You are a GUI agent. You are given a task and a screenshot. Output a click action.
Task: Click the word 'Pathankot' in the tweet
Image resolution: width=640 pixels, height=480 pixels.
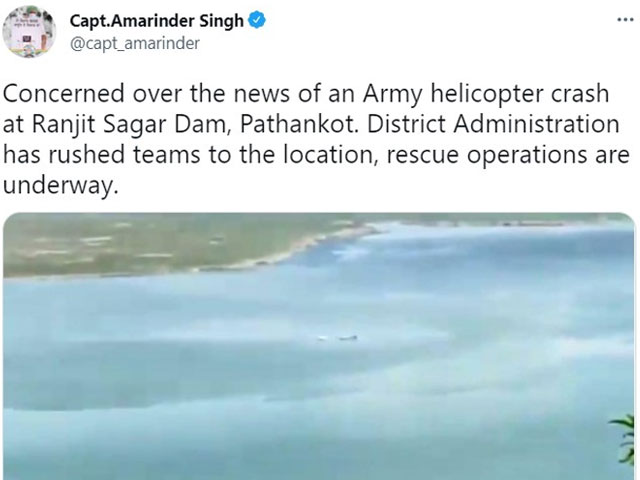pos(298,124)
